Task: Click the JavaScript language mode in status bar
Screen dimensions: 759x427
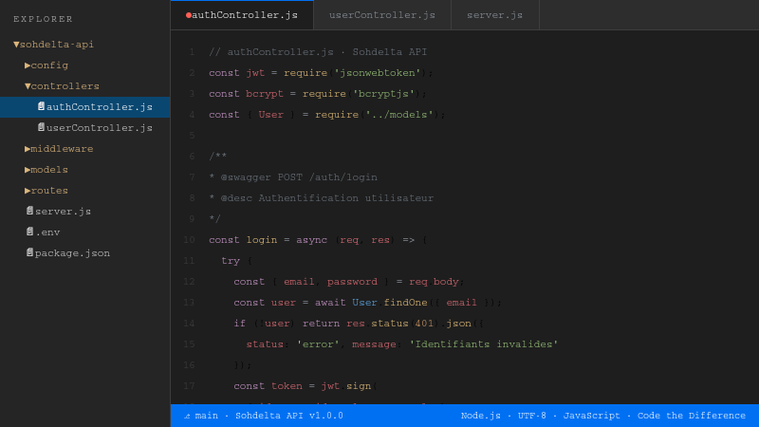Action: (x=591, y=416)
